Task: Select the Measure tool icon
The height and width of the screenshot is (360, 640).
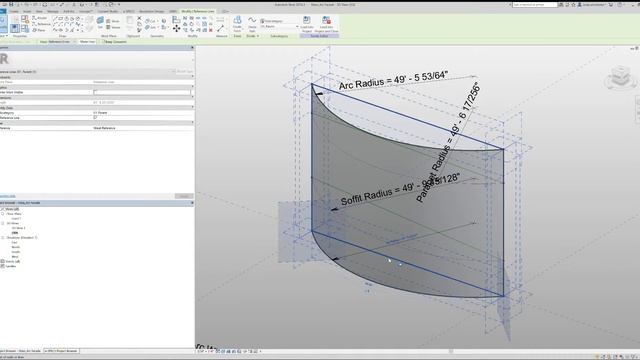Action: (x=221, y=28)
